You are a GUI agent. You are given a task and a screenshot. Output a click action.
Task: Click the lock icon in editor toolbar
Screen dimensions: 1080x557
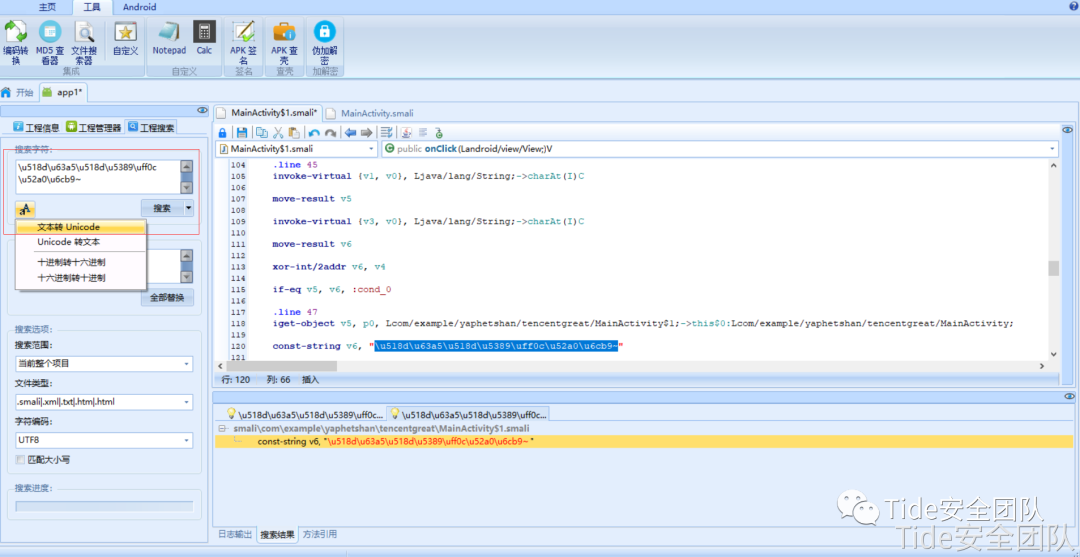coord(222,133)
